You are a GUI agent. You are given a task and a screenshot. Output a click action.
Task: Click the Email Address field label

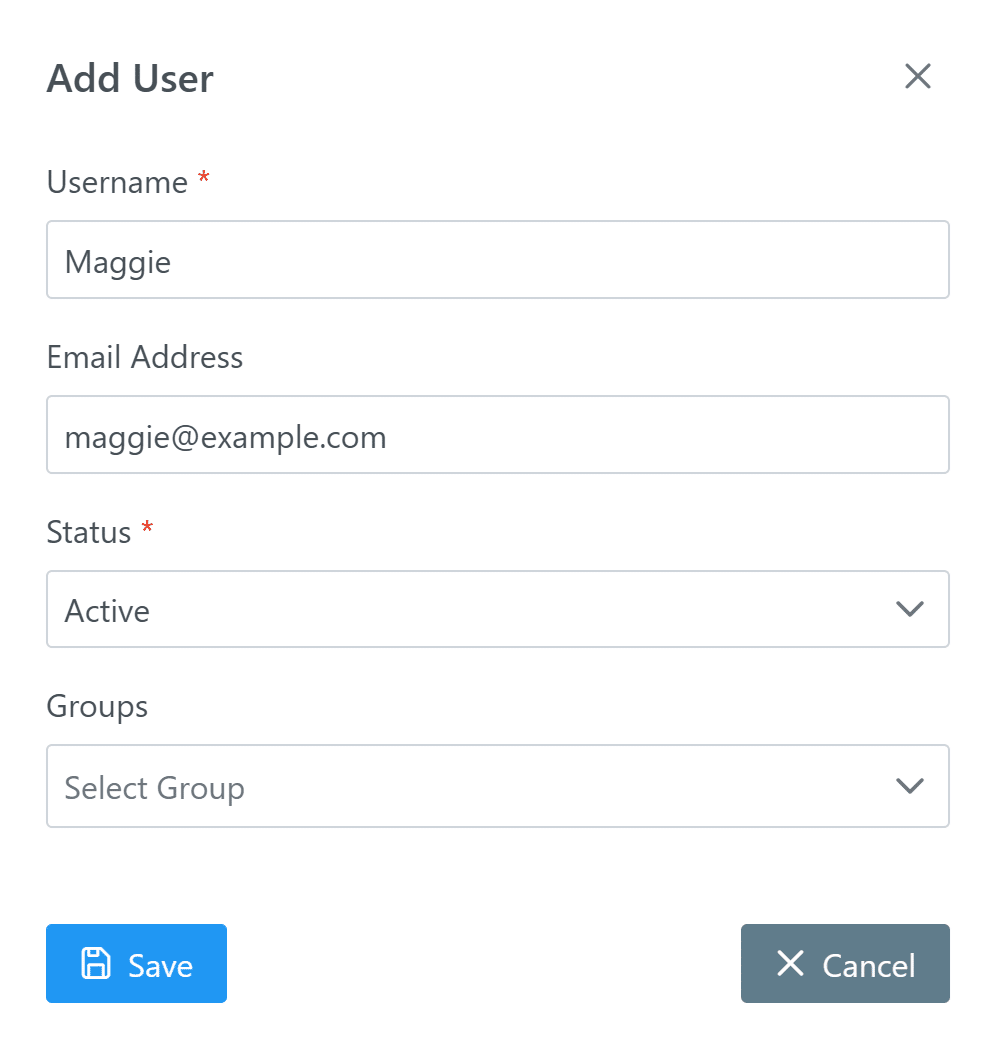point(145,358)
